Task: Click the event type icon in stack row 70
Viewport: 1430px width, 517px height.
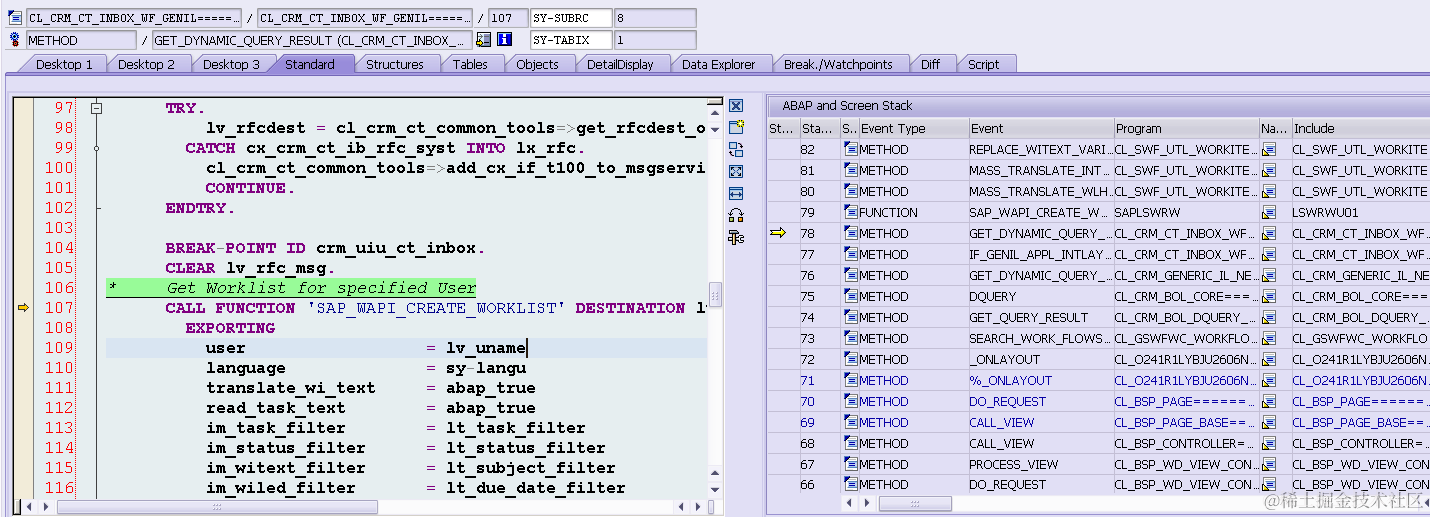Action: [x=851, y=401]
